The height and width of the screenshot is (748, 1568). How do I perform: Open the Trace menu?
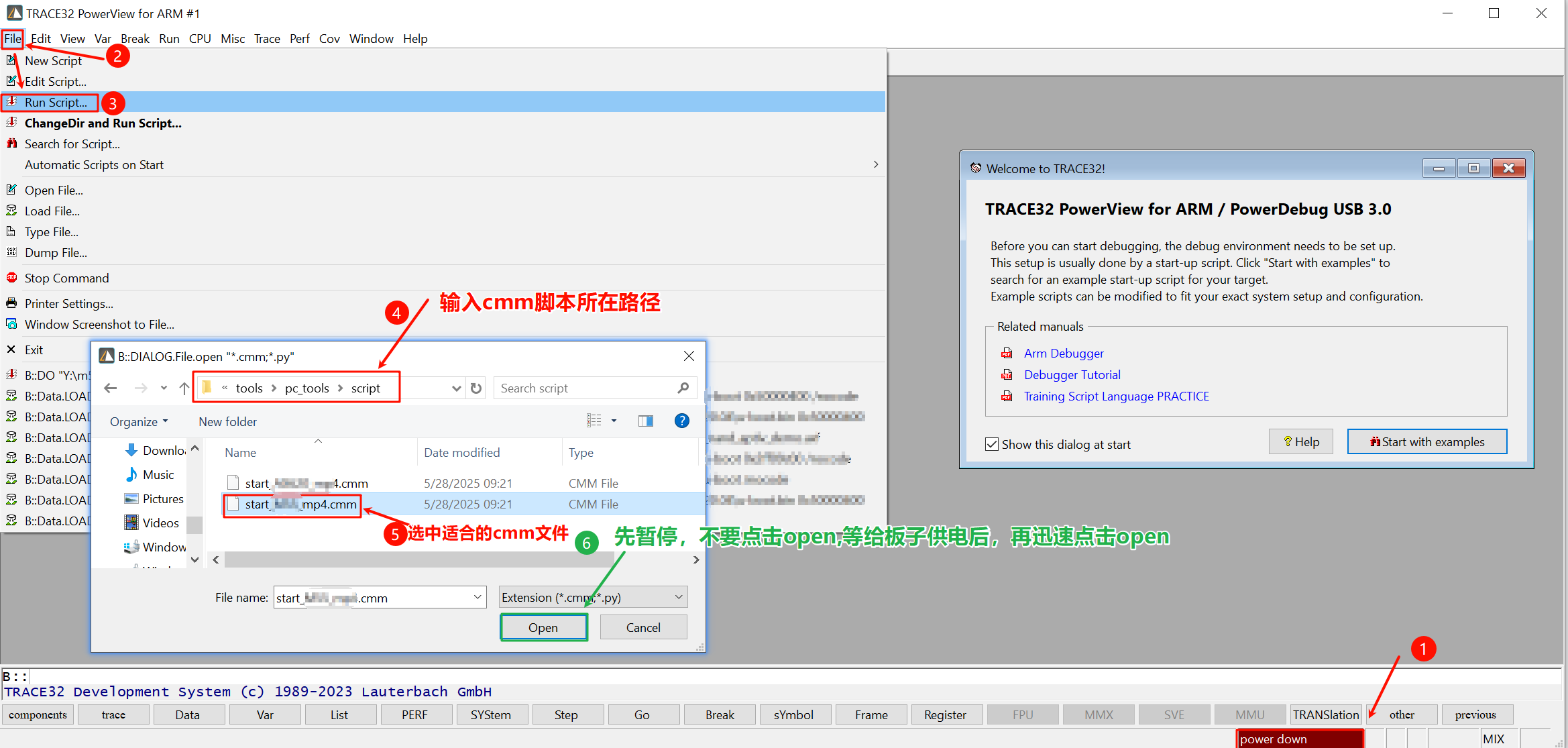click(267, 38)
